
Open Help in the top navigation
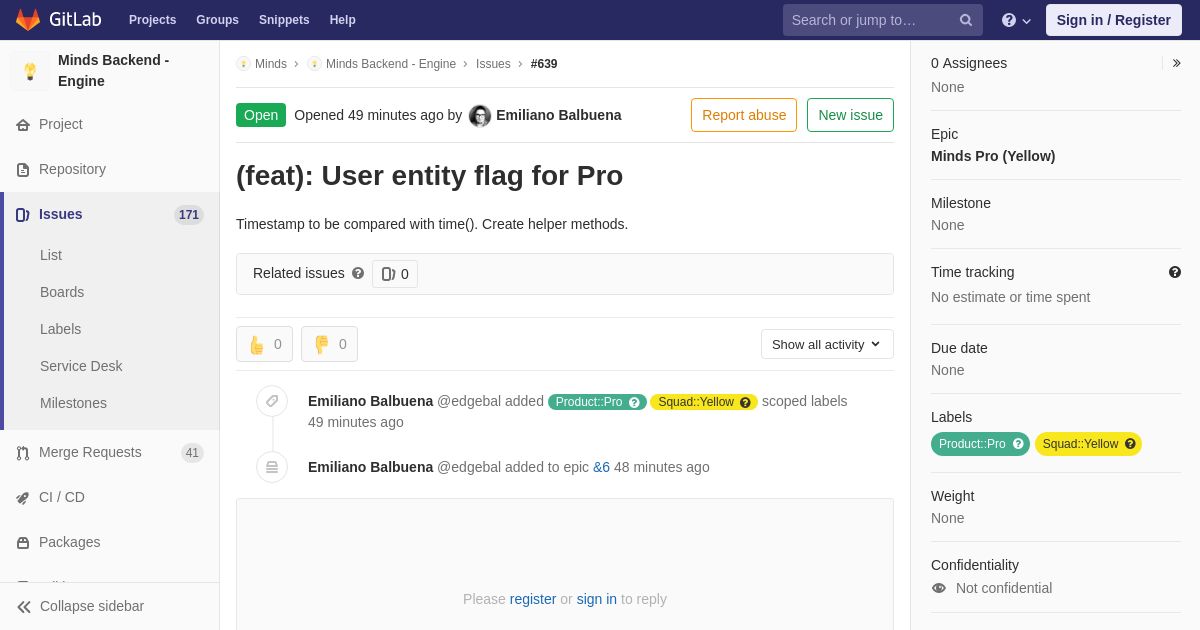click(343, 20)
